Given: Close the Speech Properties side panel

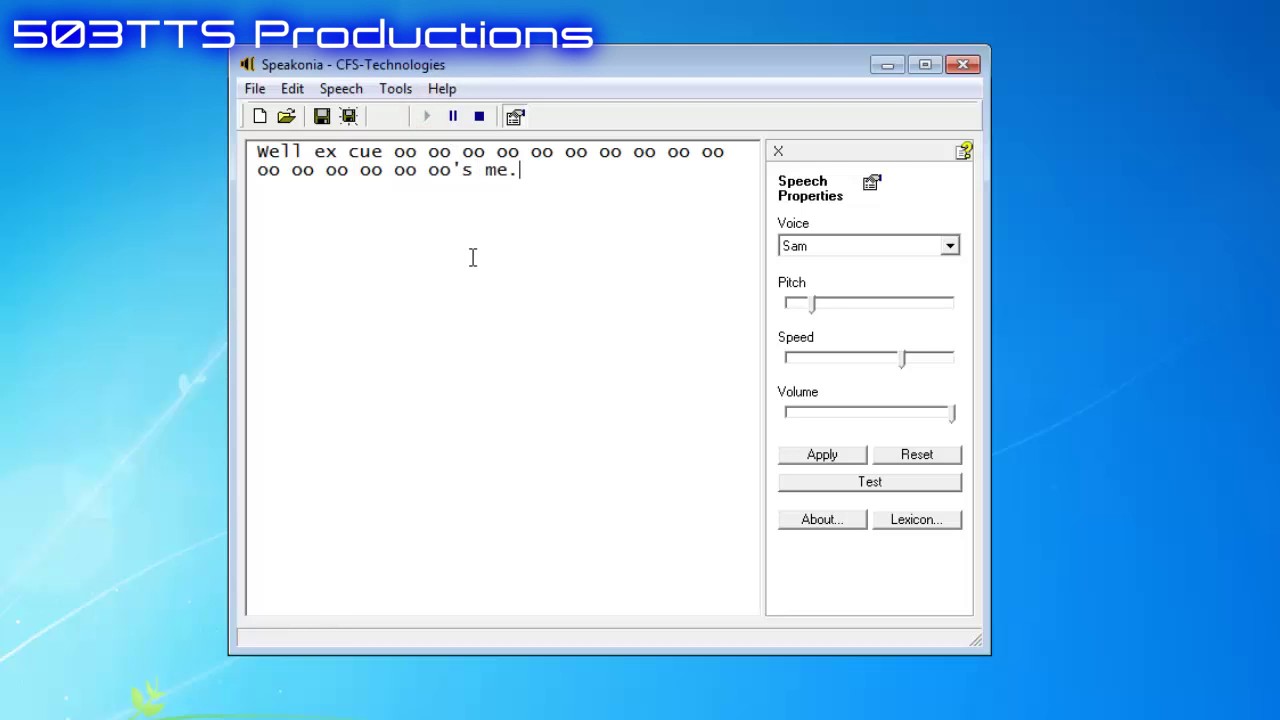Looking at the screenshot, I should (x=778, y=151).
